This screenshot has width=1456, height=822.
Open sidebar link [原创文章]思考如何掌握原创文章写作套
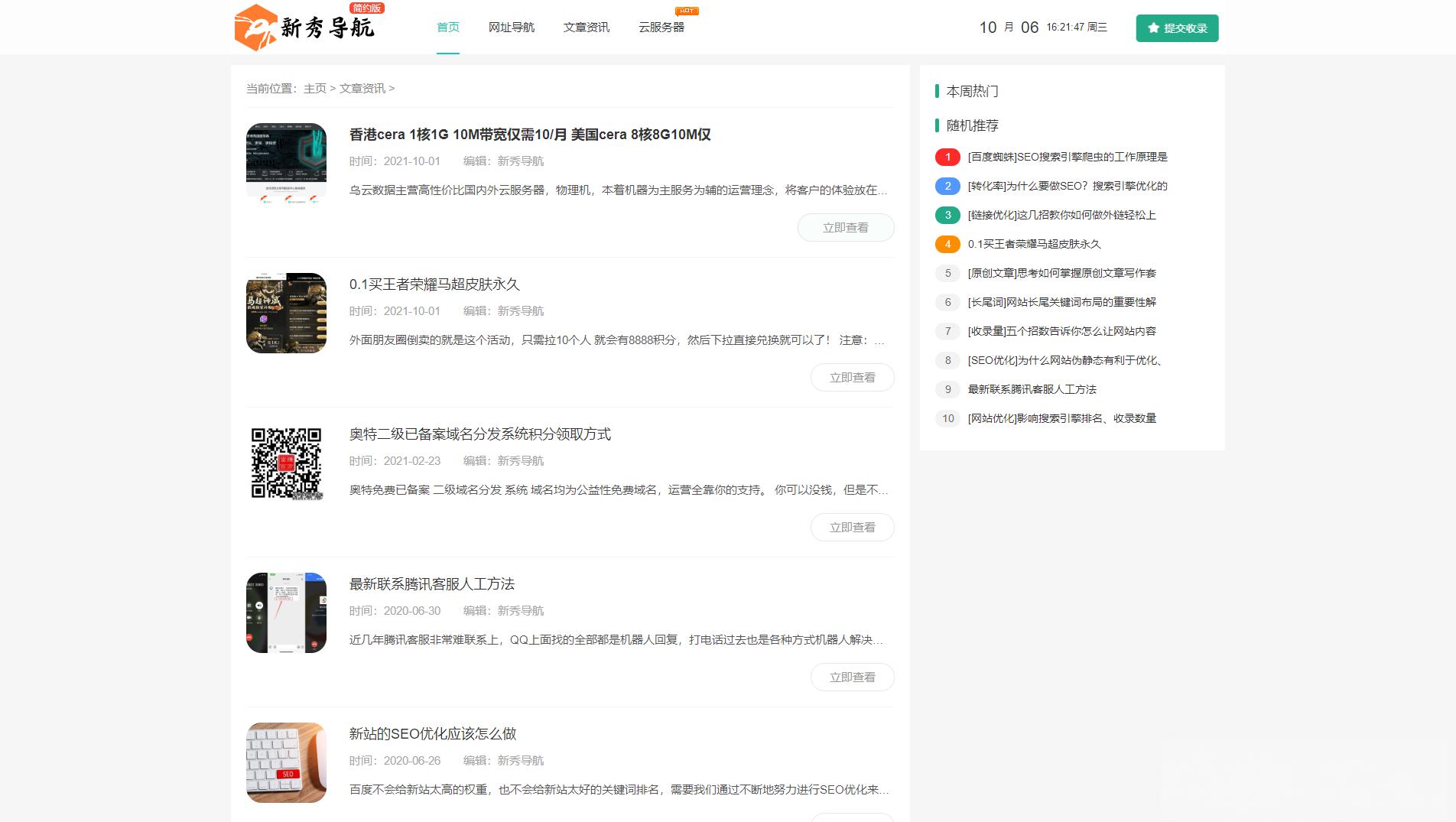pyautogui.click(x=1062, y=273)
